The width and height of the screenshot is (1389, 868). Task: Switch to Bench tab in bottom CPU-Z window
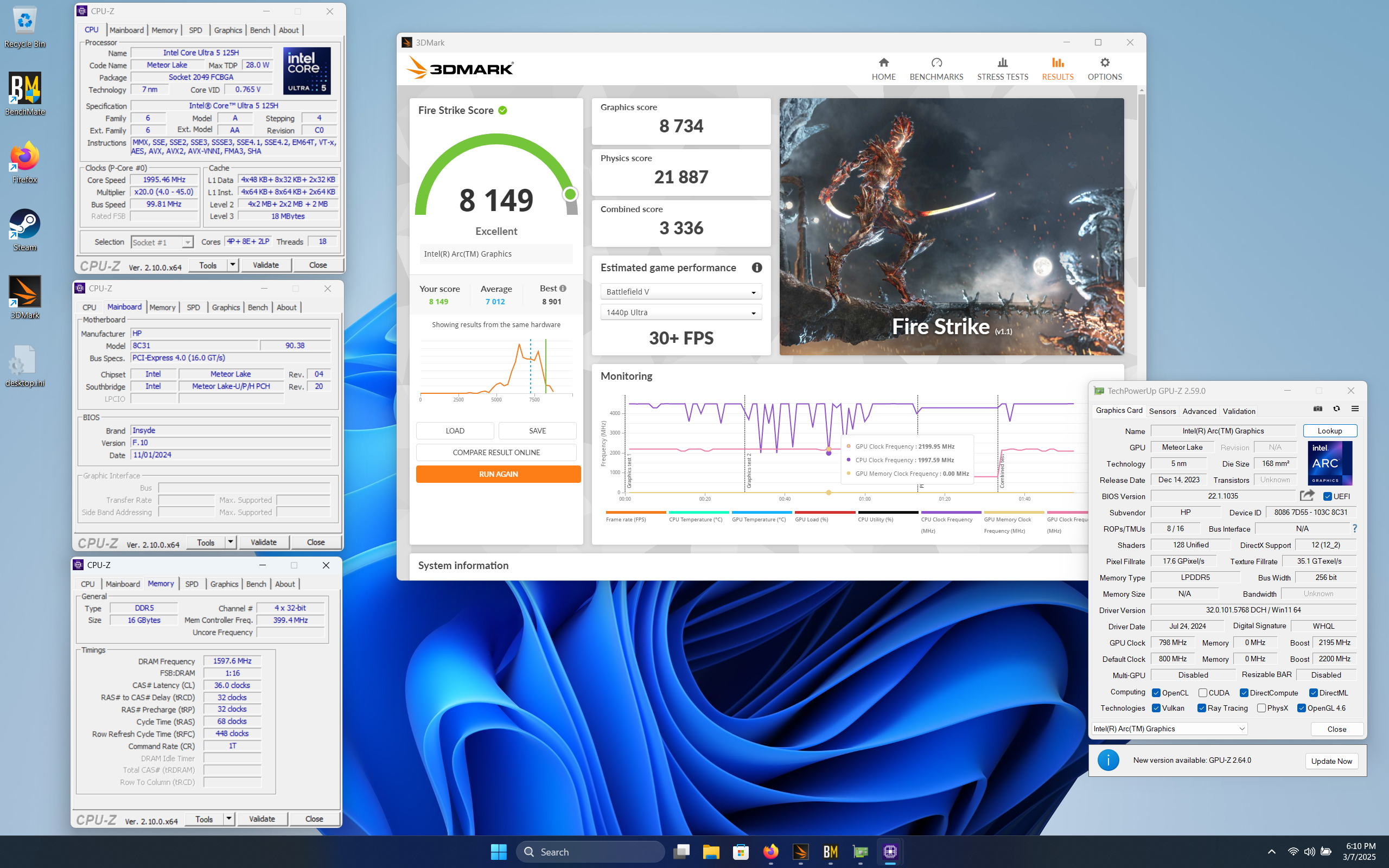(256, 584)
